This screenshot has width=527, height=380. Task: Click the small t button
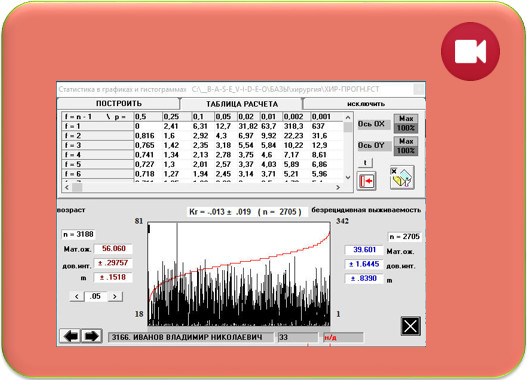tap(365, 163)
